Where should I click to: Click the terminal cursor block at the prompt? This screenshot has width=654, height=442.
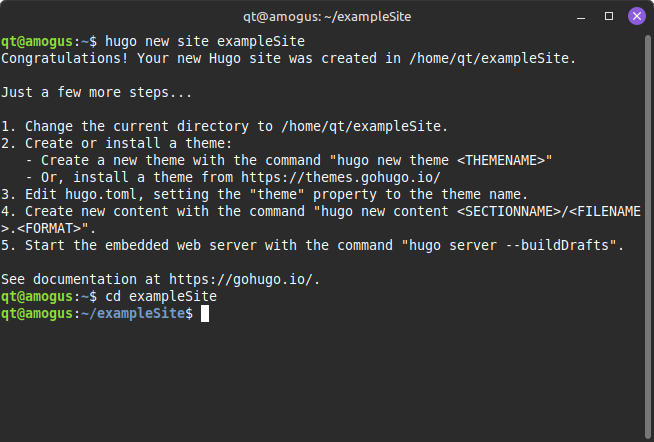pyautogui.click(x=205, y=313)
